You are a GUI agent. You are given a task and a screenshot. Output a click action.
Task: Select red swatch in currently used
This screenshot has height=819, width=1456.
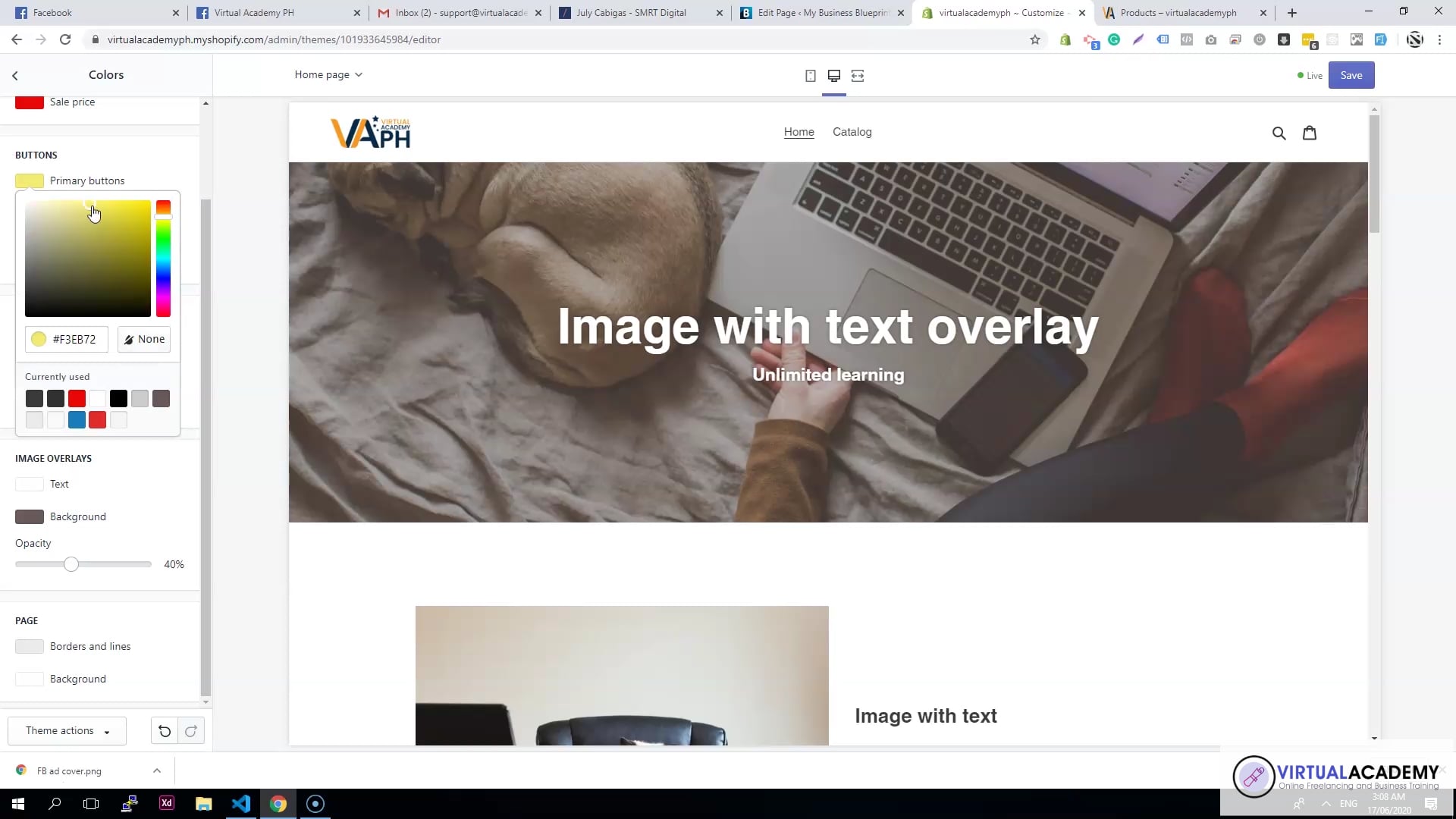pos(77,398)
